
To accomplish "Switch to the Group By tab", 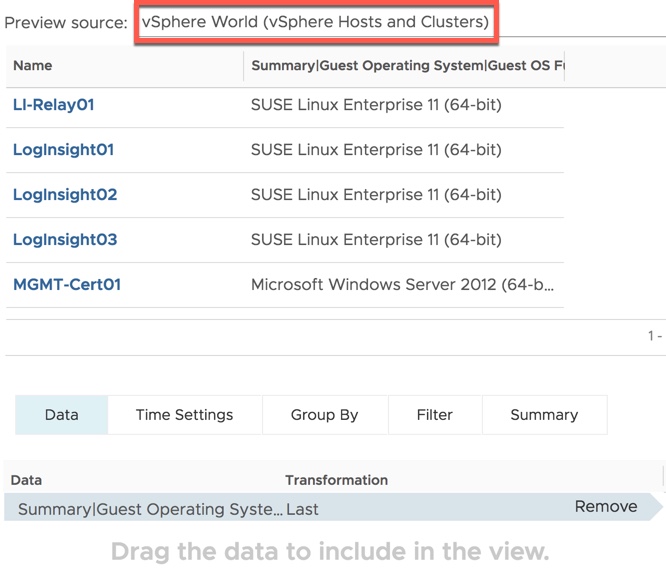I will (325, 415).
